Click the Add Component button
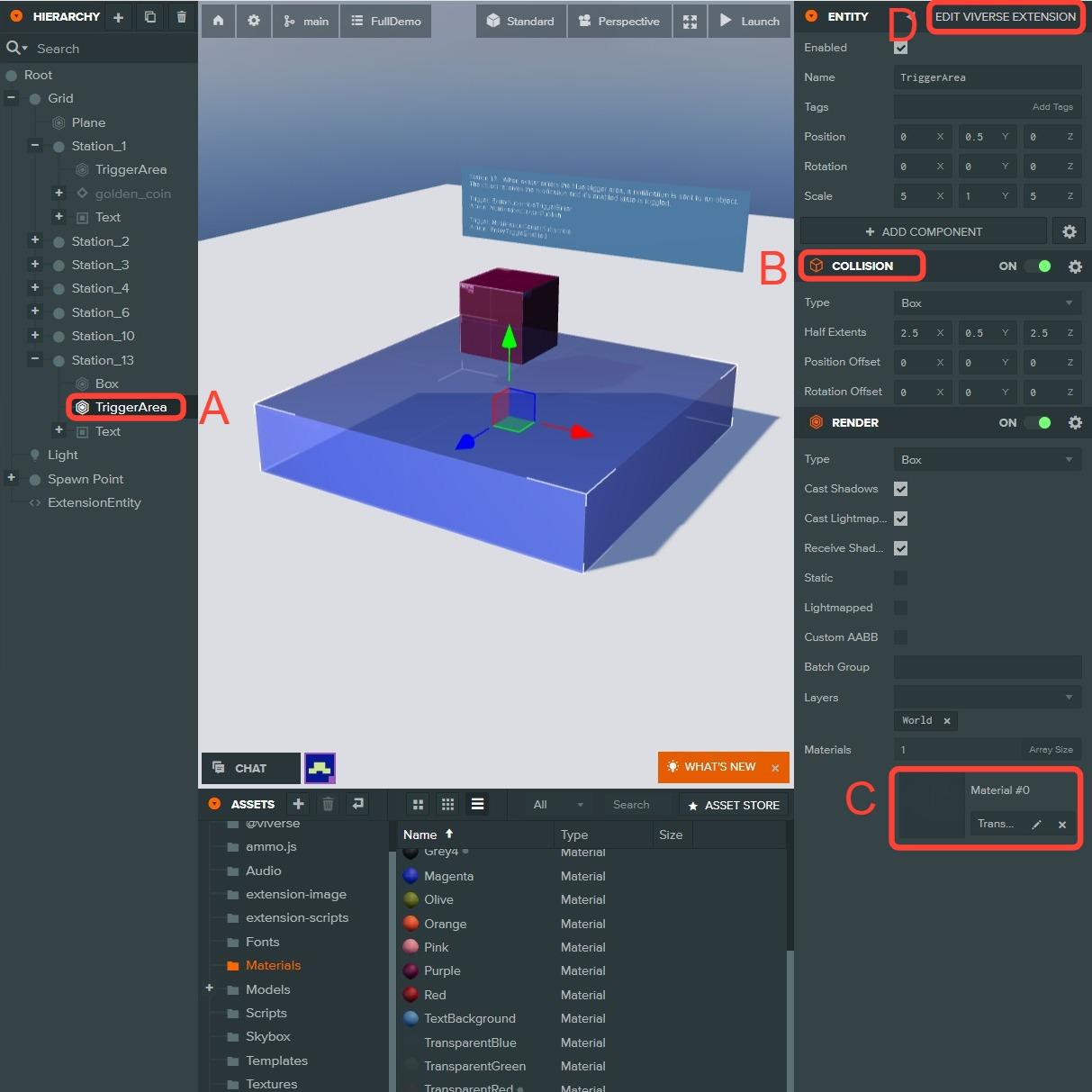Viewport: 1092px width, 1092px height. click(x=924, y=231)
